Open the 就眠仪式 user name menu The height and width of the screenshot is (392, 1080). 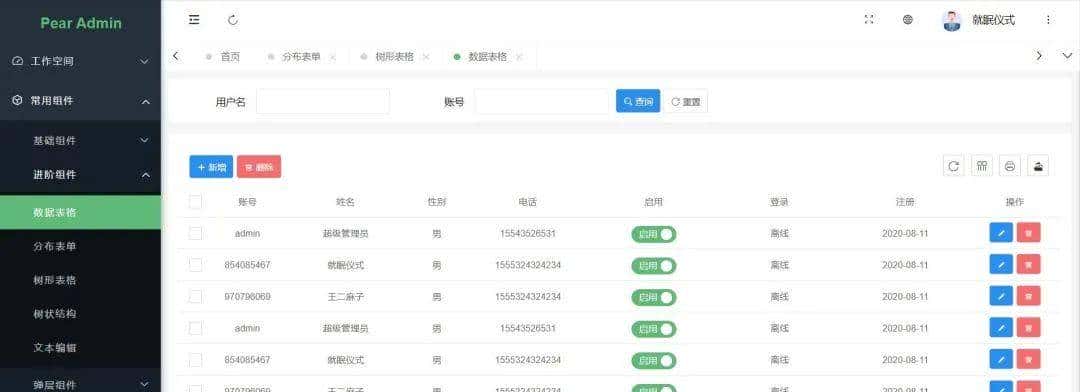993,21
